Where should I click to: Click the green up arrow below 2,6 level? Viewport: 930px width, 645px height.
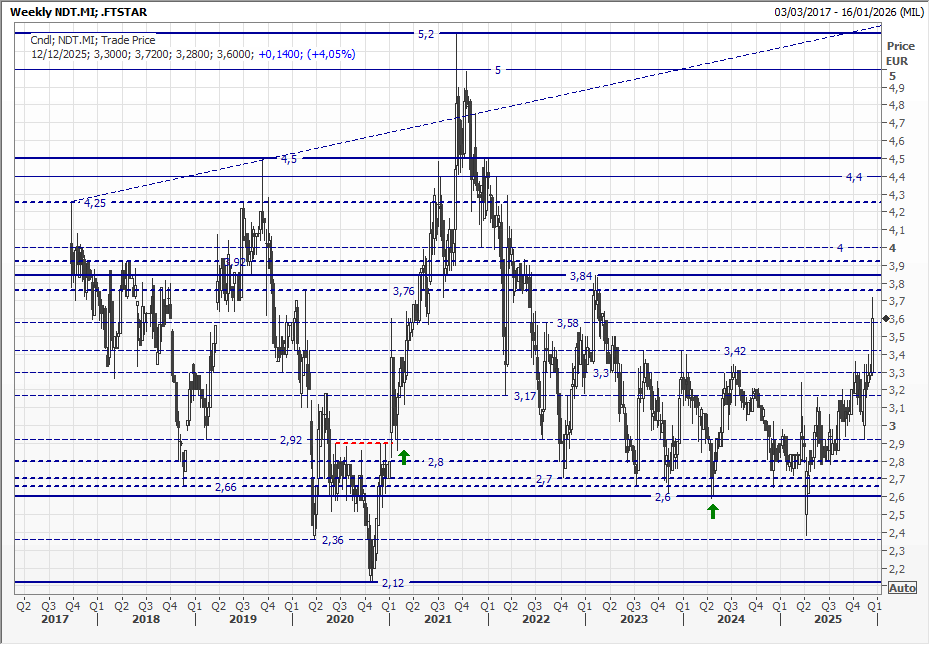pos(713,511)
